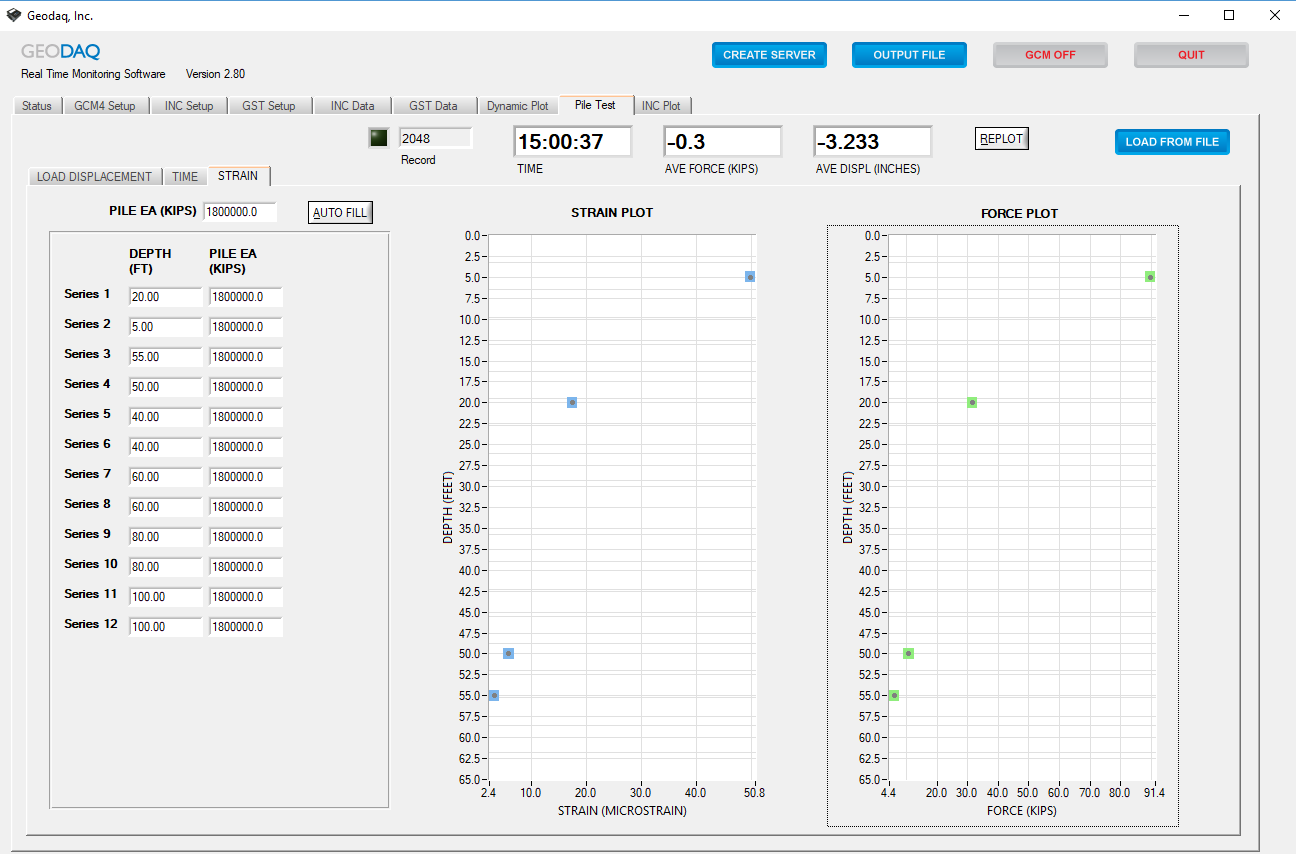Switch to INC Setup tab
The width and height of the screenshot is (1296, 854).
(189, 106)
